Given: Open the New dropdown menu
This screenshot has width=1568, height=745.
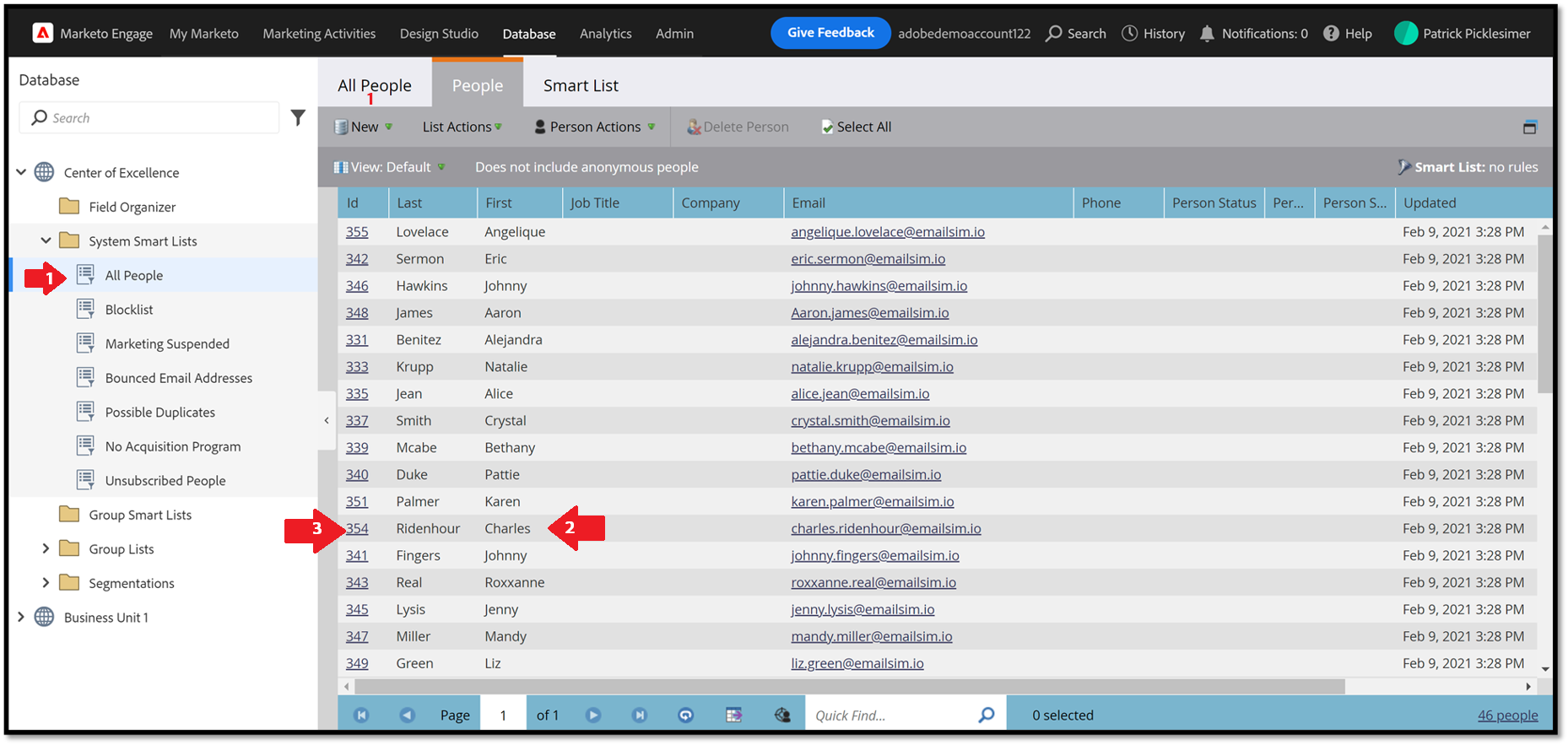Looking at the screenshot, I should [364, 127].
